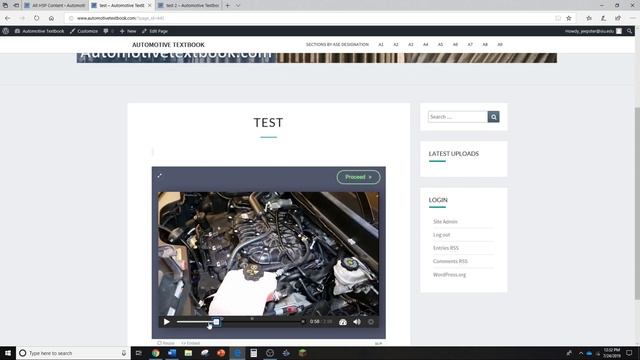
Task: Open video quality settings gear
Action: point(371,322)
